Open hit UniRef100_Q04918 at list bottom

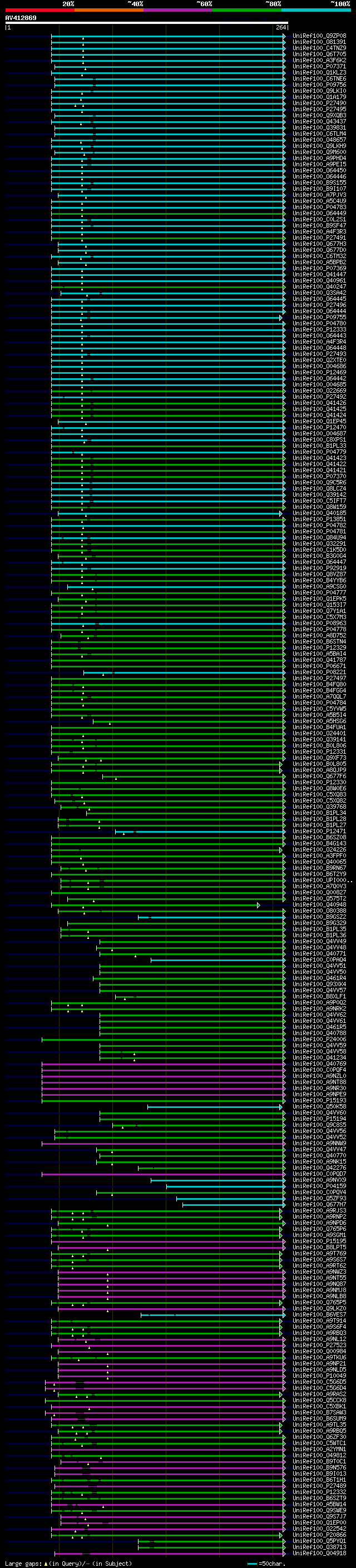click(319, 1553)
